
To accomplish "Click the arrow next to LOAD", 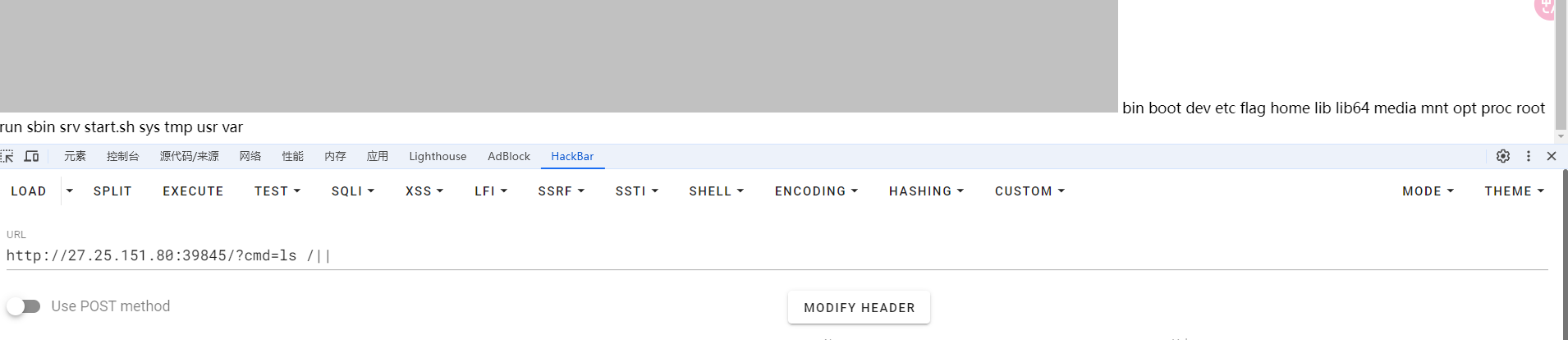I will click(70, 191).
